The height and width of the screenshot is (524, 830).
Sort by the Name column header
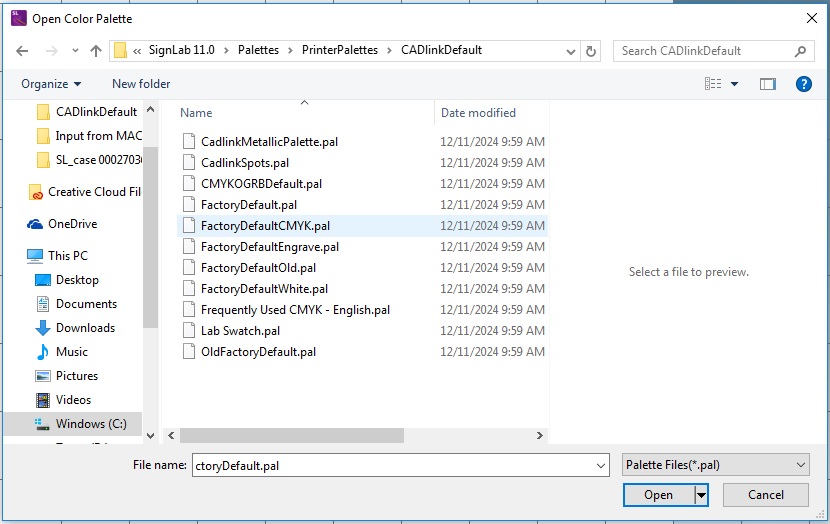click(196, 113)
